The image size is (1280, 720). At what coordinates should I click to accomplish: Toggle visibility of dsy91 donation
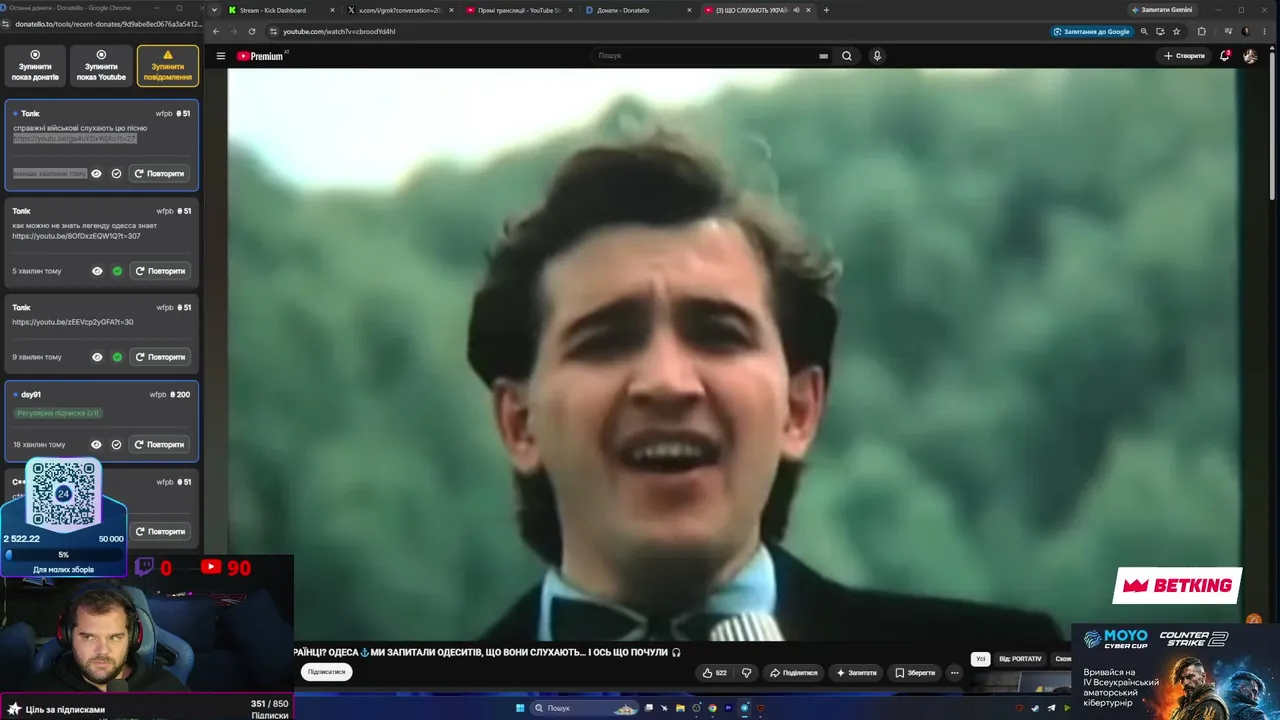97,444
